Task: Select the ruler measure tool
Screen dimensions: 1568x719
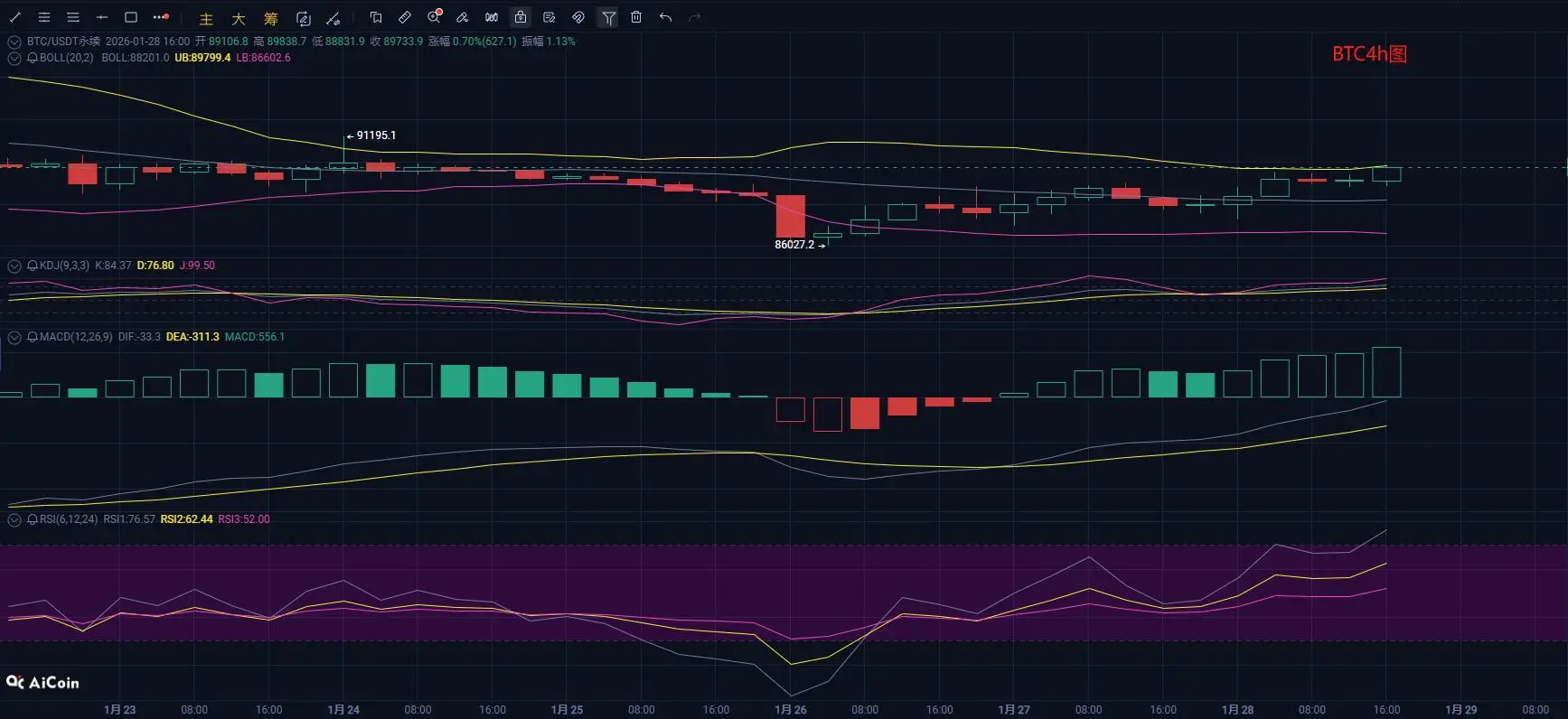Action: click(405, 17)
